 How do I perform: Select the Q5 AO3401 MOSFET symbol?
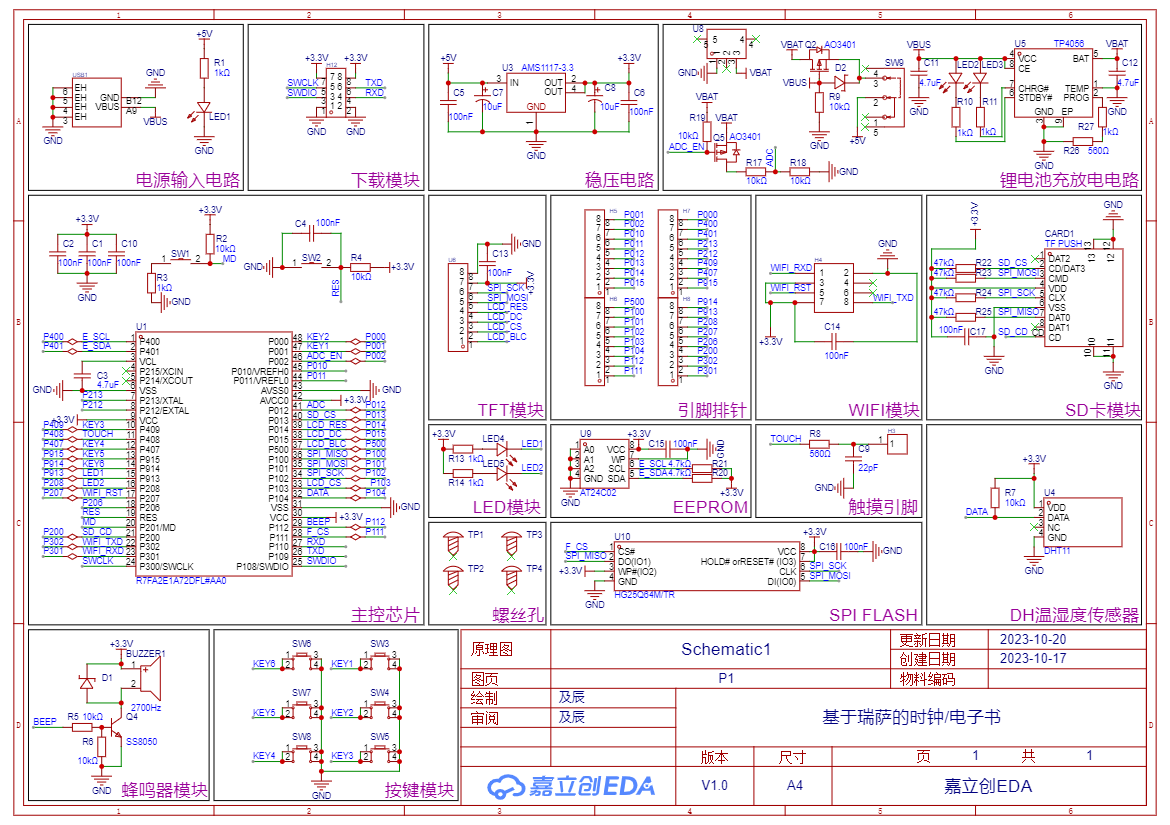[x=726, y=152]
